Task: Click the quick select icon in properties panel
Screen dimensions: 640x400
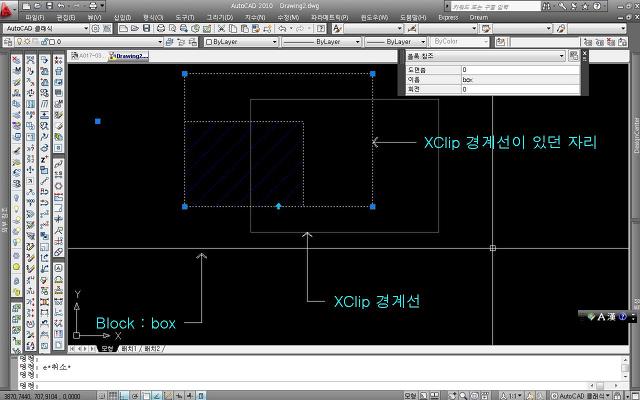Action: point(573,56)
